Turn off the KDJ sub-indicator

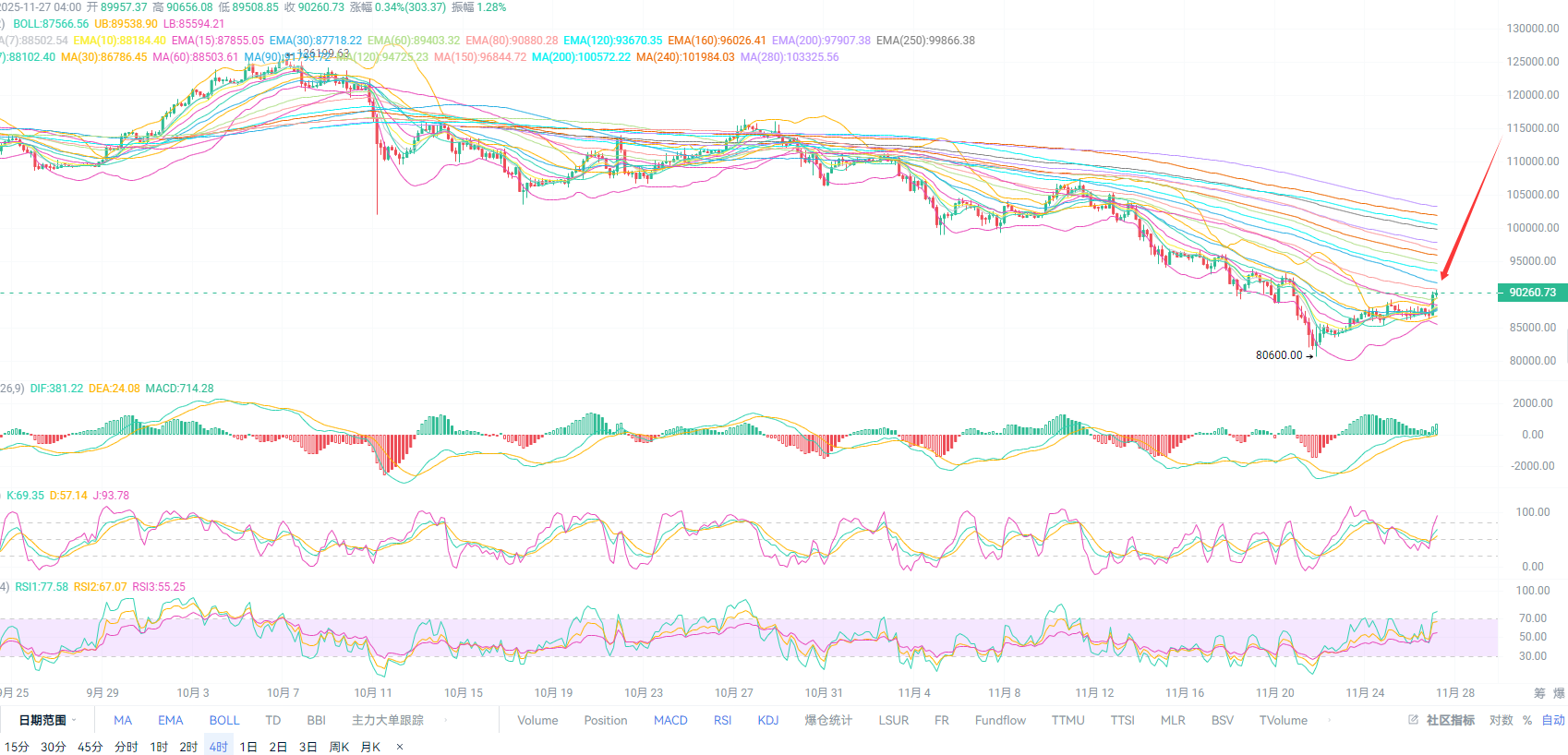[768, 720]
